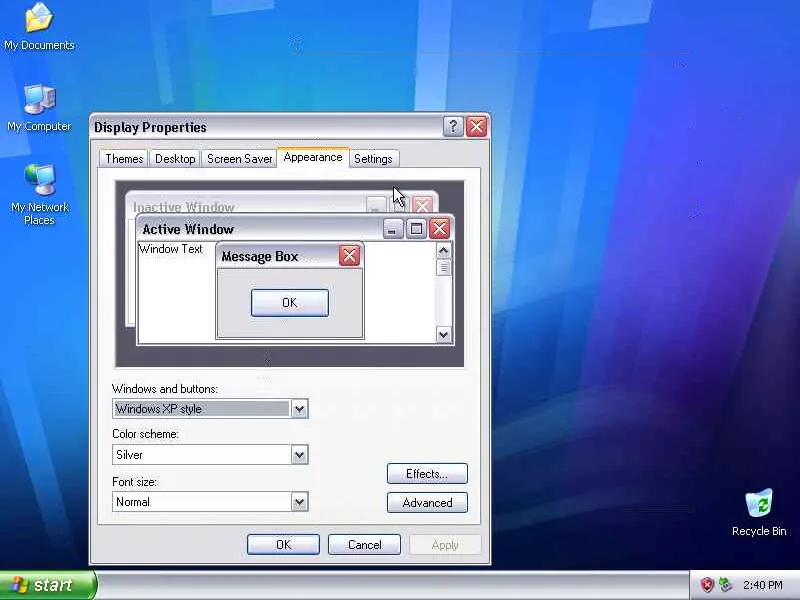Click the taskbar clock showing 2:40 PM
Image resolution: width=800 pixels, height=600 pixels.
tap(762, 585)
